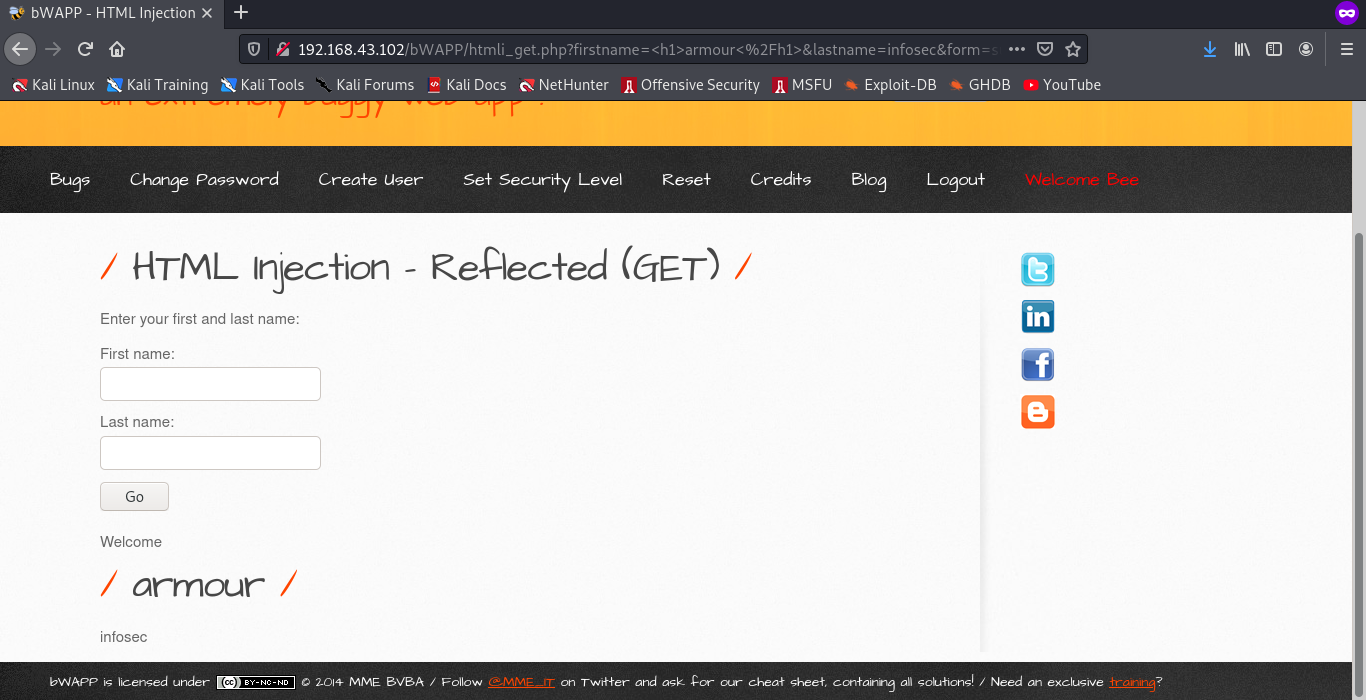Focus the First name input field
Screen dimensions: 1366x700
click(210, 384)
